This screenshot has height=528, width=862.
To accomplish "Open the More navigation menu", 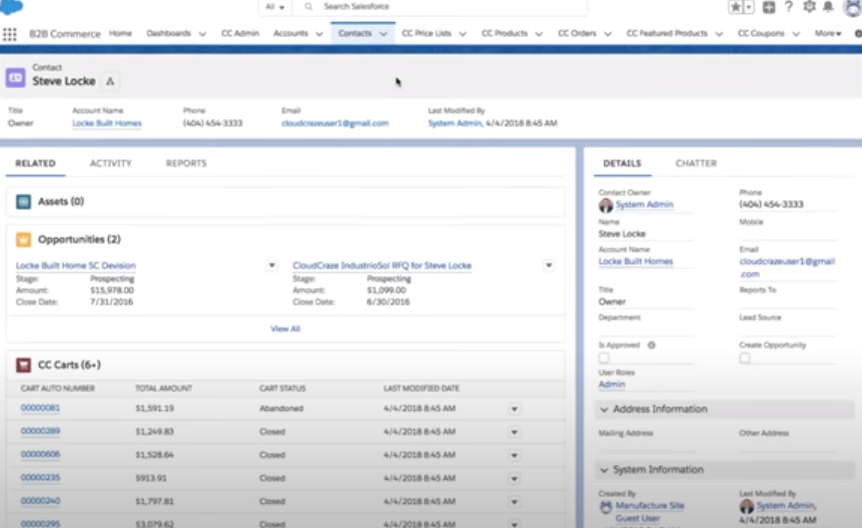I will point(828,34).
